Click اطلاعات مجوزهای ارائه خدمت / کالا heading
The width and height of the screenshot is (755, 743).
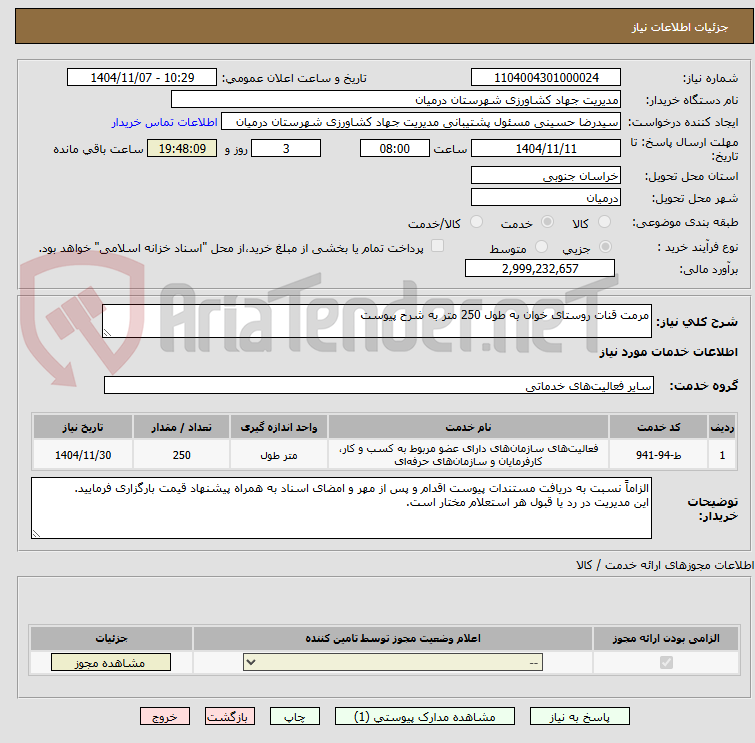click(x=665, y=565)
